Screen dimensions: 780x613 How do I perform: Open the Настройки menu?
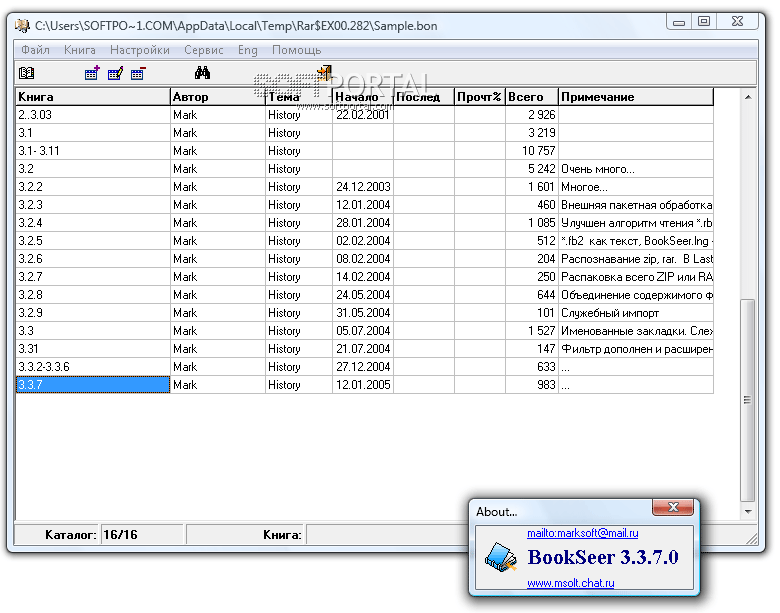pyautogui.click(x=140, y=50)
